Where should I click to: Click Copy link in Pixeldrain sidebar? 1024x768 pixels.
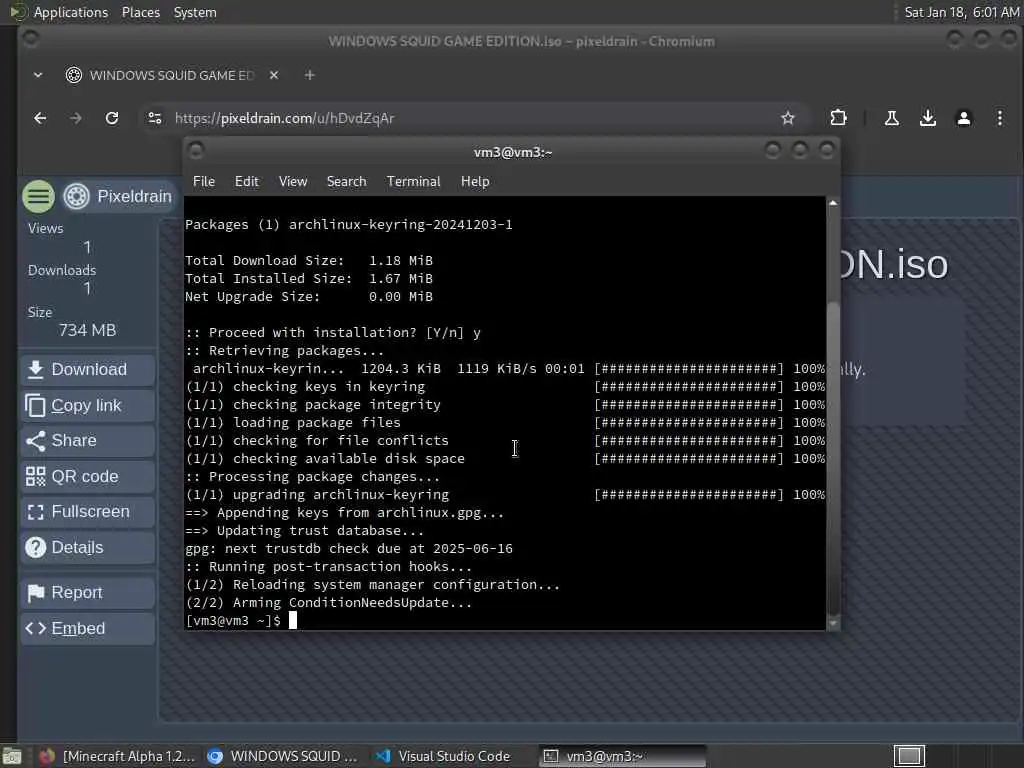click(x=88, y=406)
